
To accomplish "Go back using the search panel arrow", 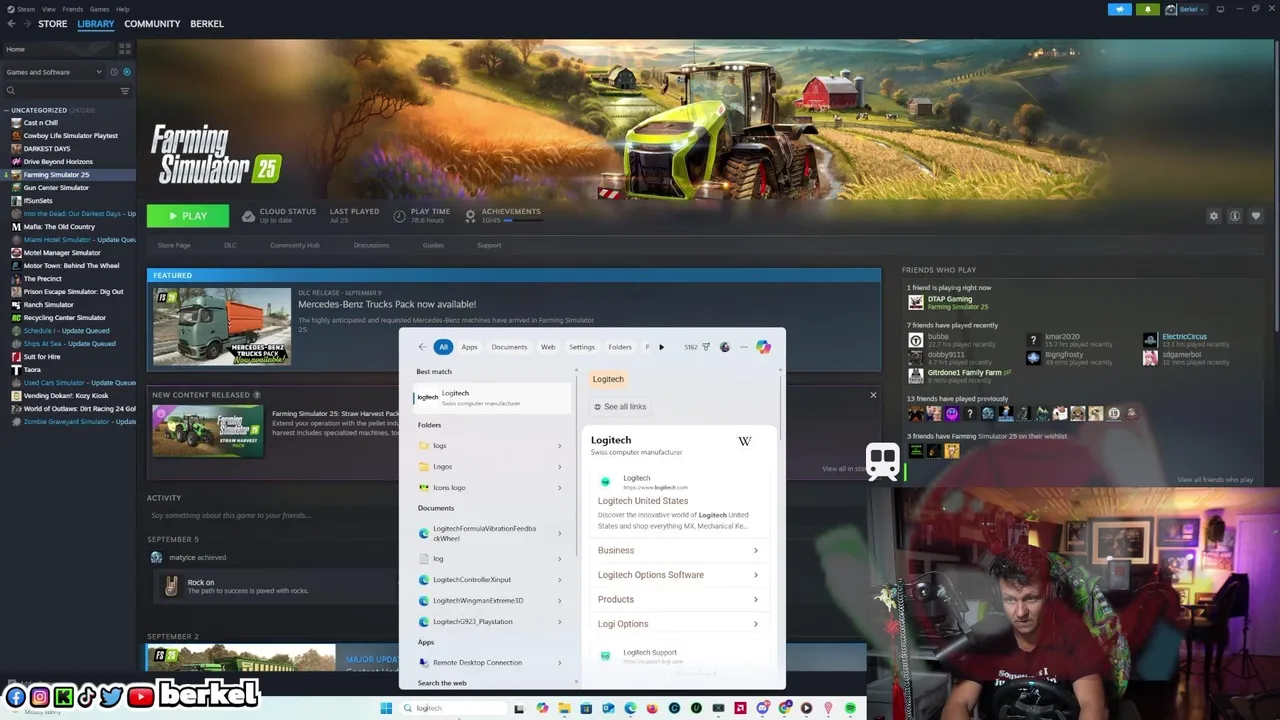I will click(x=422, y=347).
